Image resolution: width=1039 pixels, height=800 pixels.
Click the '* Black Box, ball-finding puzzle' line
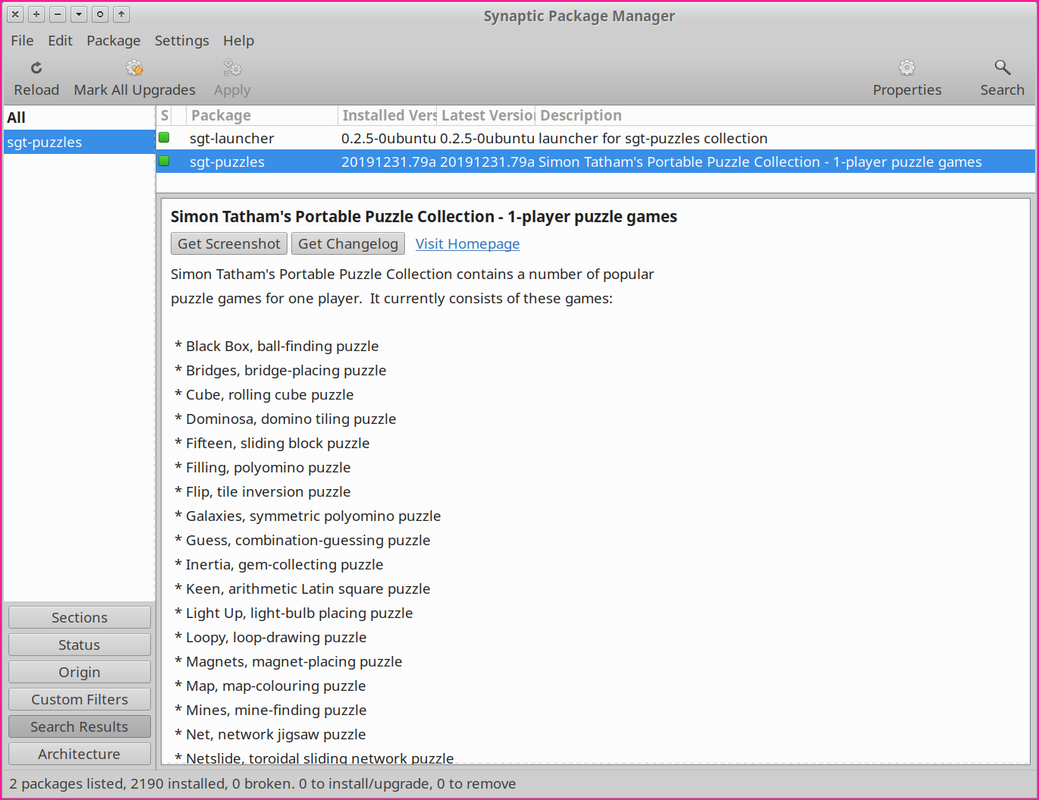coord(276,346)
